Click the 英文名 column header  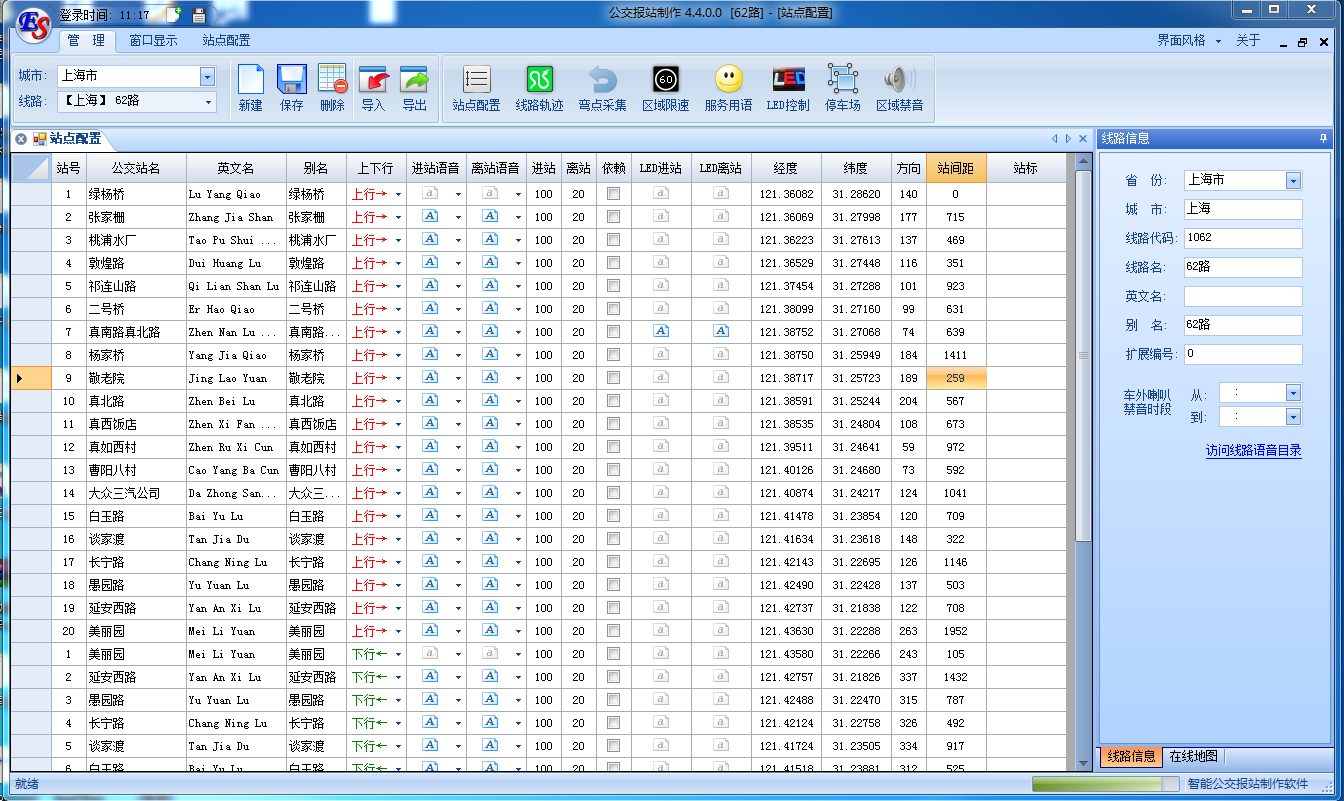236,169
